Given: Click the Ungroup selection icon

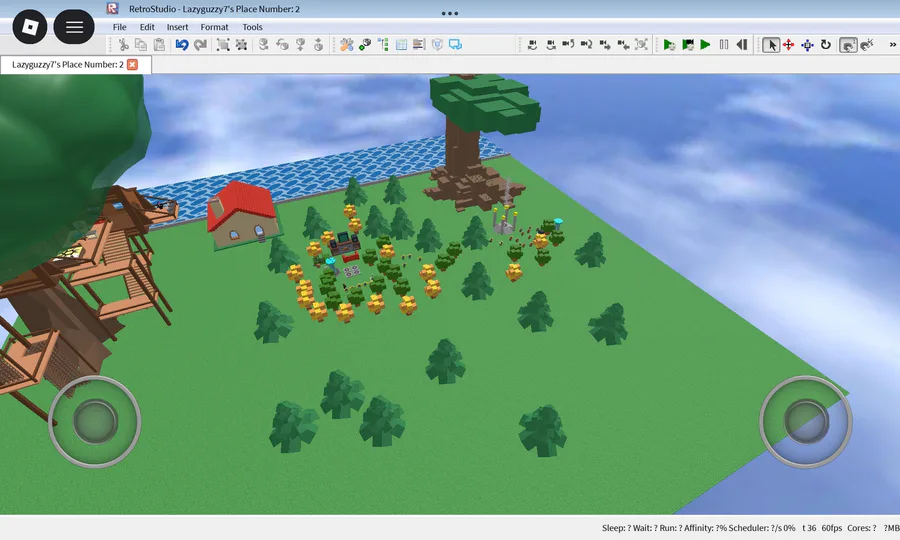Looking at the screenshot, I should 241,45.
